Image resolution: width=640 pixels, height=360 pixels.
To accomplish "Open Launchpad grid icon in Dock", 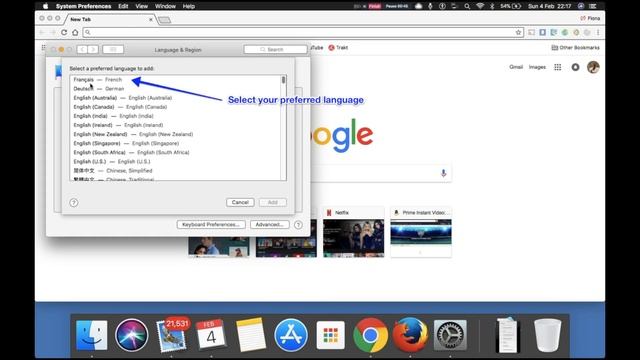I will 331,335.
